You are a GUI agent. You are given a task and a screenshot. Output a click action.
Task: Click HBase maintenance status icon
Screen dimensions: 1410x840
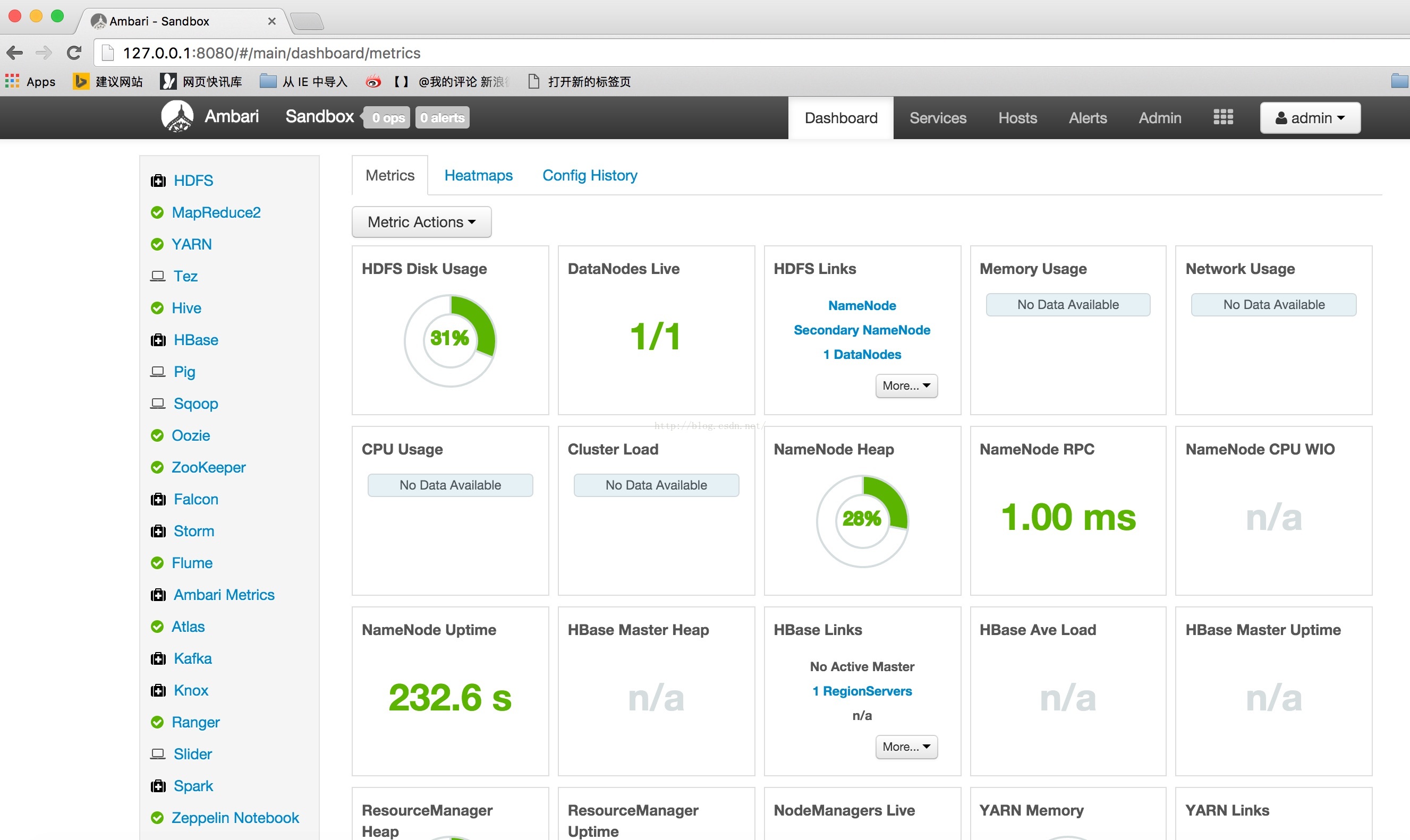tap(158, 340)
